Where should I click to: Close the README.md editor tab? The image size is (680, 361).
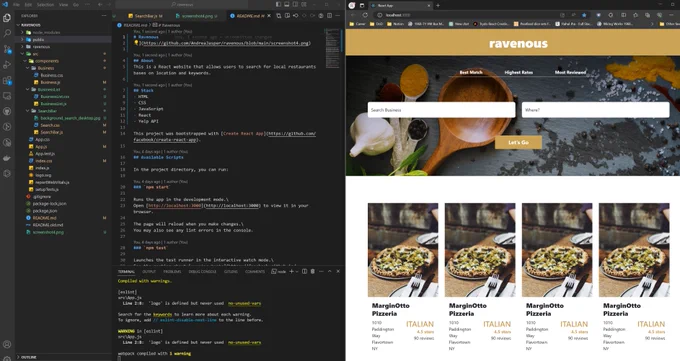pyautogui.click(x=269, y=16)
